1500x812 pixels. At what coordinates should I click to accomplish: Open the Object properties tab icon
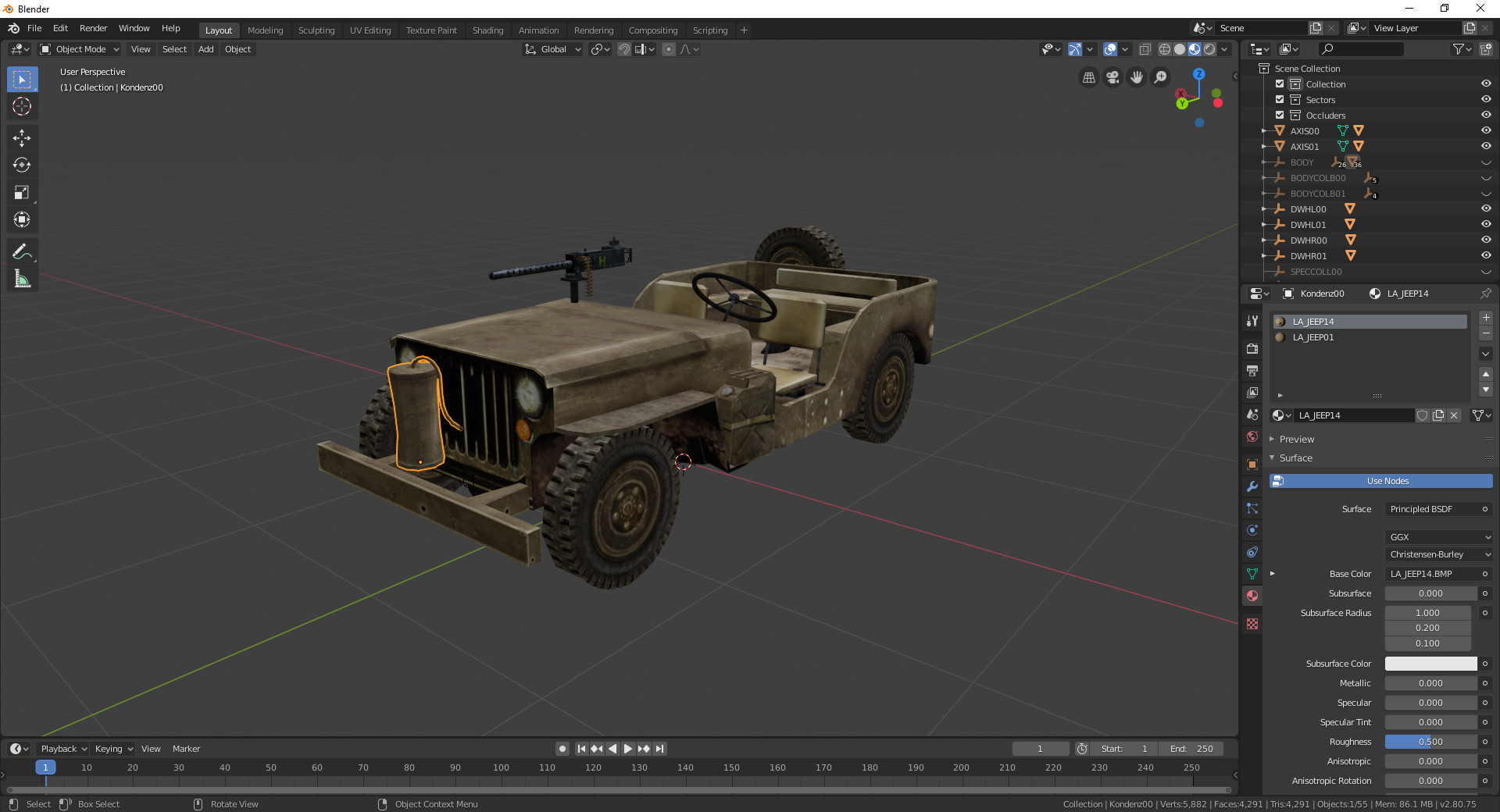click(1252, 465)
